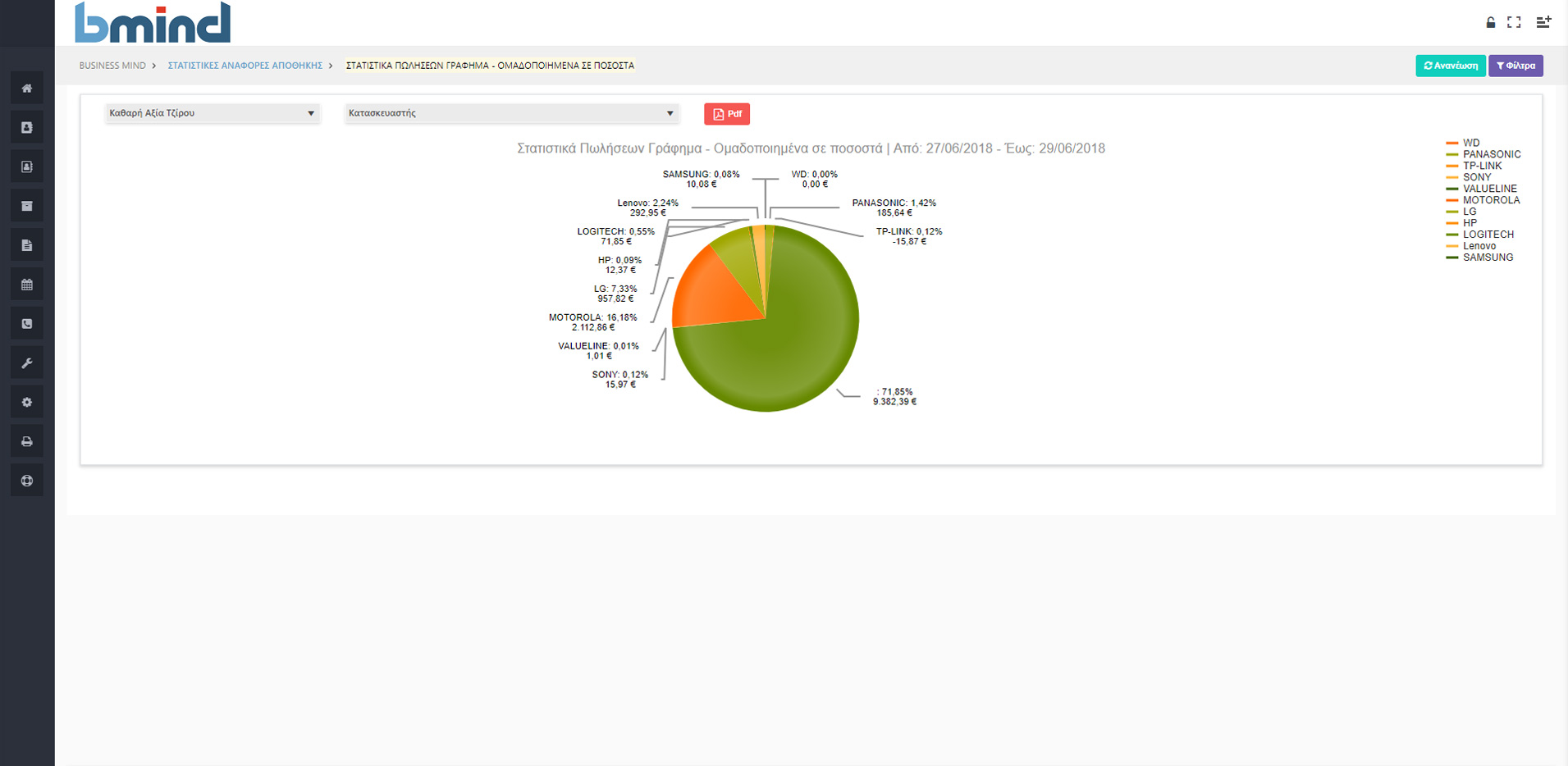
Task: Open the address book sidebar icon
Action: (27, 128)
